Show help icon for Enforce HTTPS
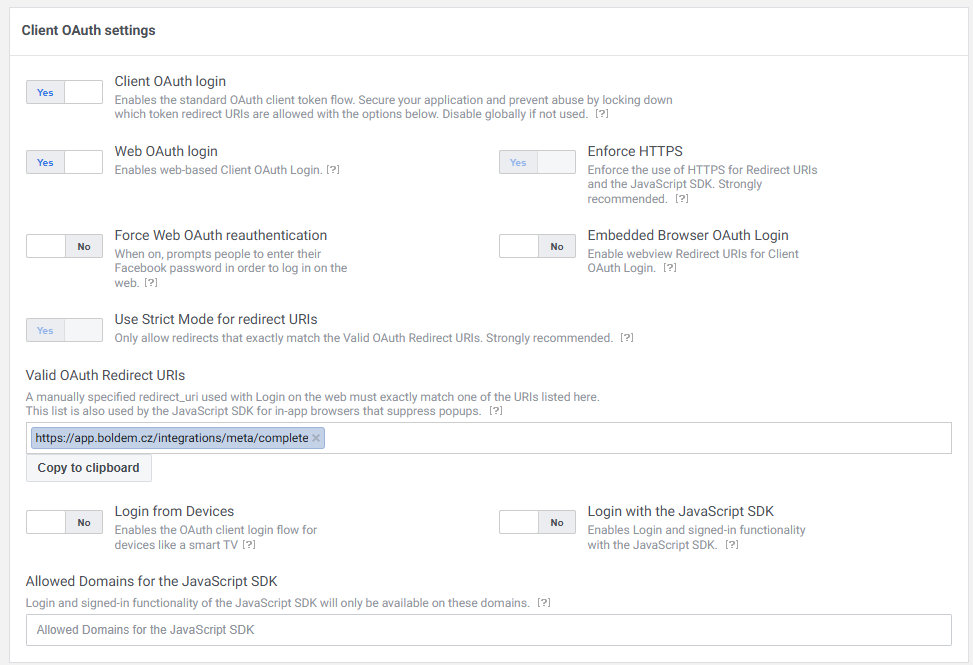The width and height of the screenshot is (973, 665). (x=682, y=199)
